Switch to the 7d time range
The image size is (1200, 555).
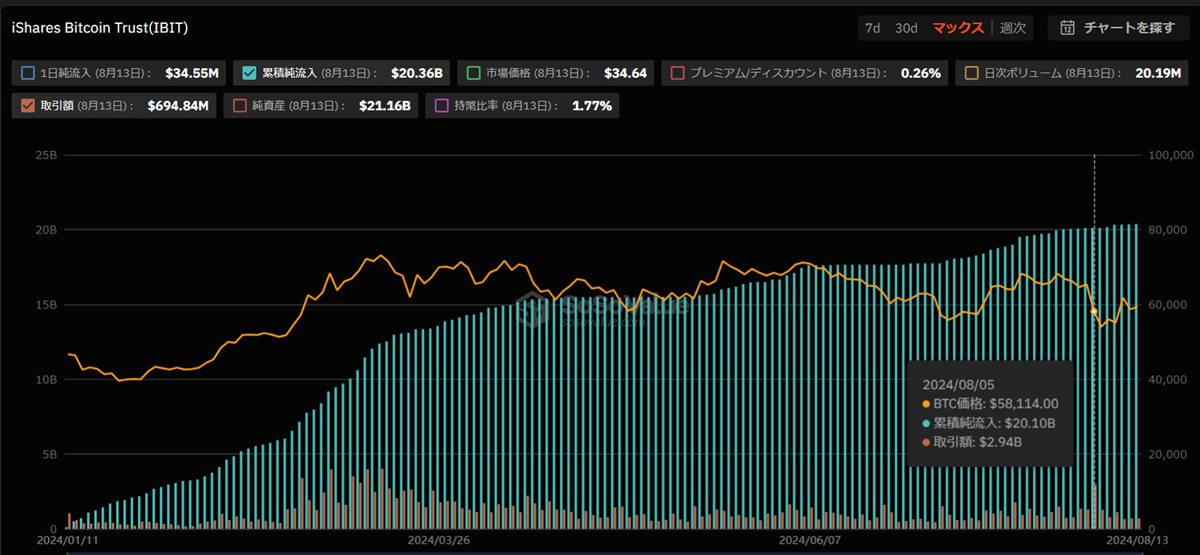873,28
